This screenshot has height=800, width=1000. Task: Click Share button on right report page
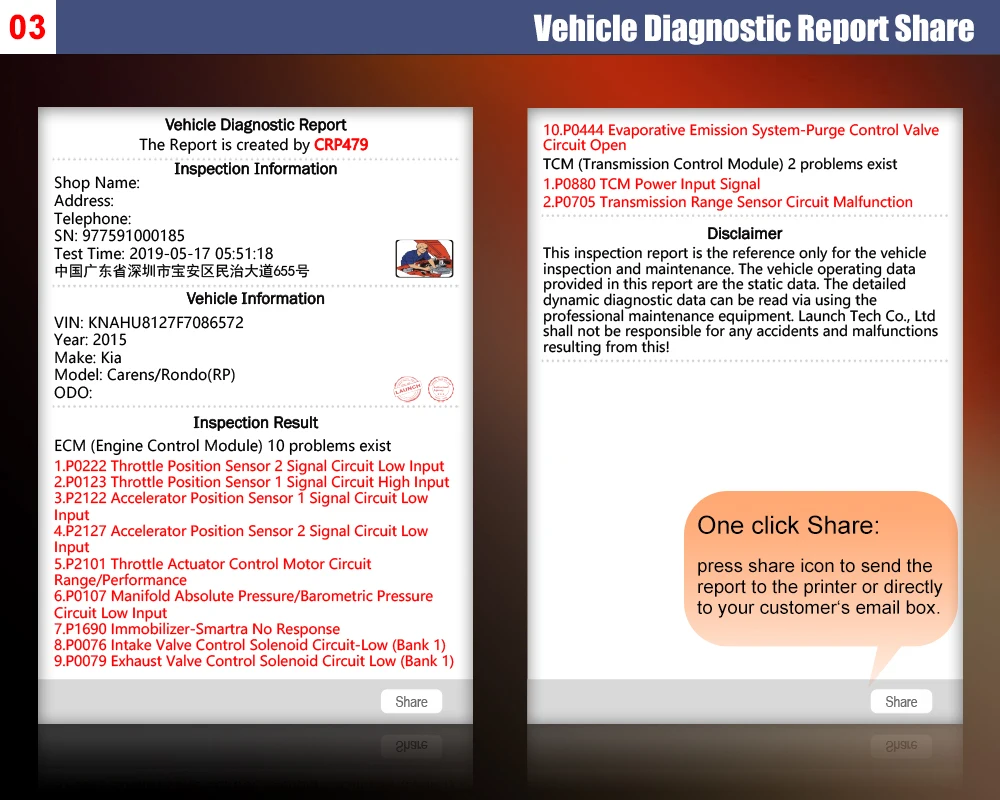(901, 702)
